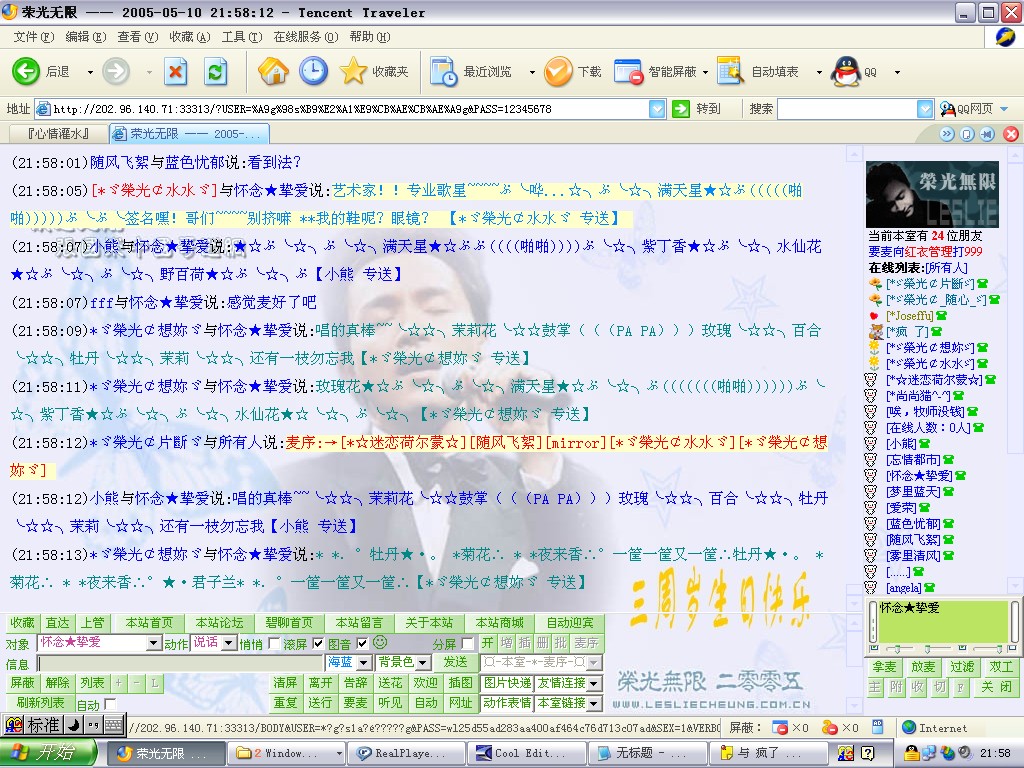Switch to the 『心情灌水』 tab
The image size is (1024, 768).
[x=59, y=134]
